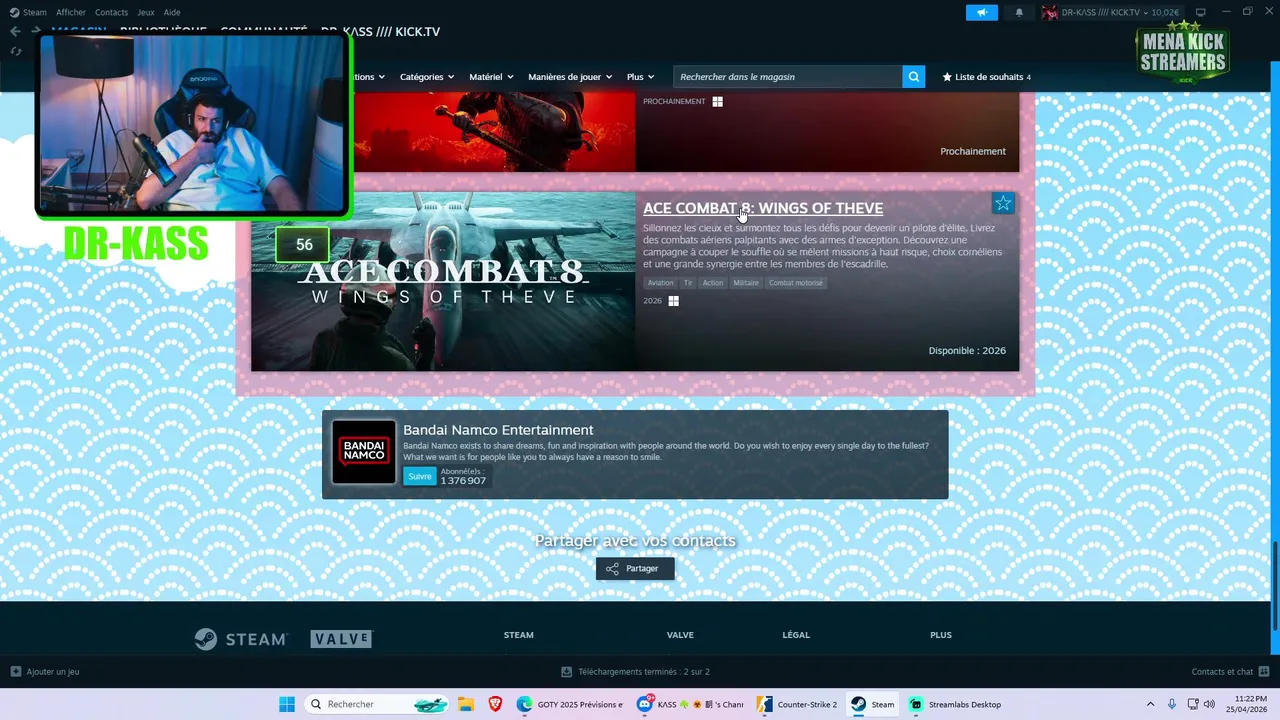Screen dimensions: 1280x720
Task: Expand the Manières de jouer dropdown
Action: pyautogui.click(x=570, y=77)
